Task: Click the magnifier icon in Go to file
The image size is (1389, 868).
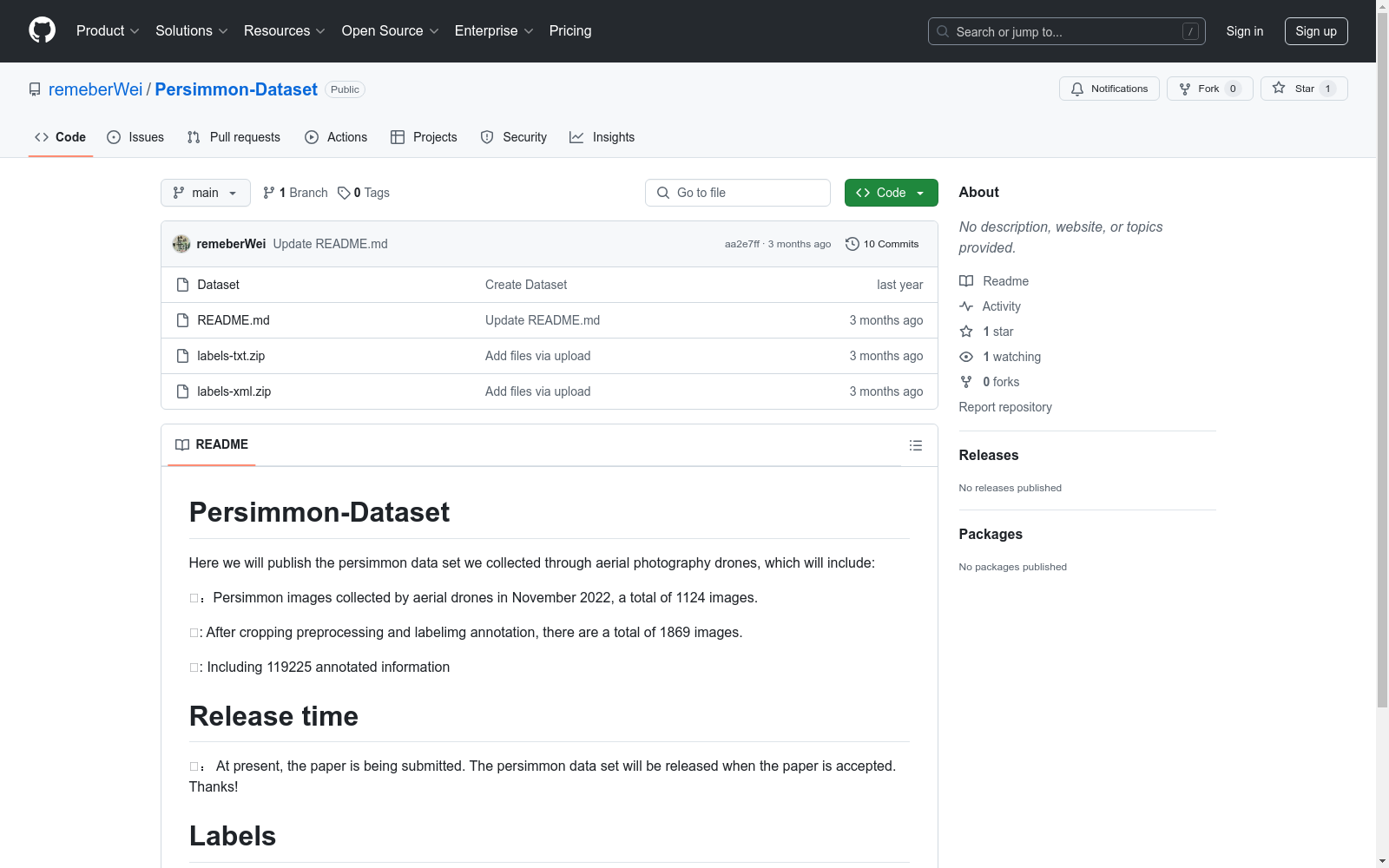Action: pyautogui.click(x=663, y=193)
